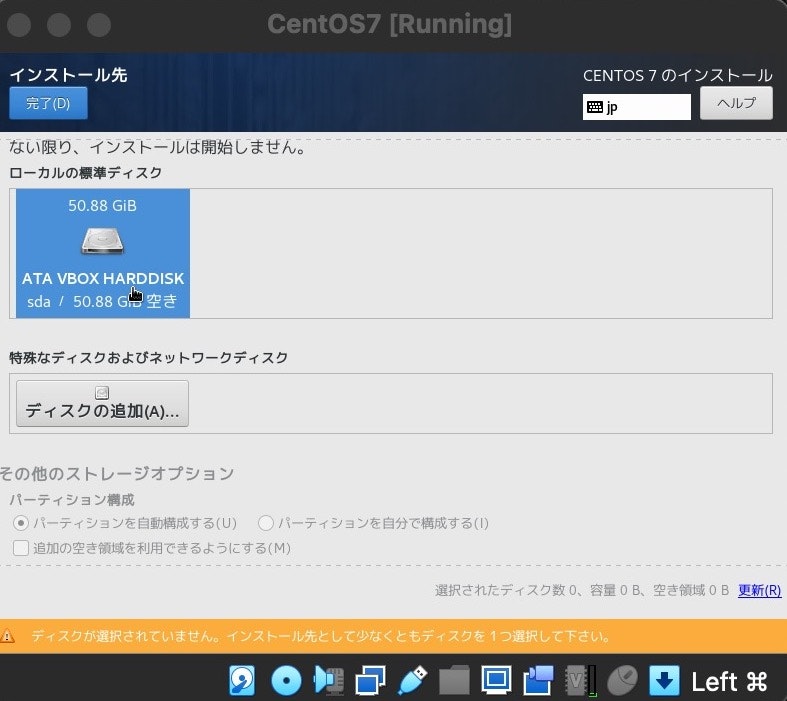This screenshot has width=787, height=701.
Task: Click the 完了(D) done button
Action: [x=48, y=103]
